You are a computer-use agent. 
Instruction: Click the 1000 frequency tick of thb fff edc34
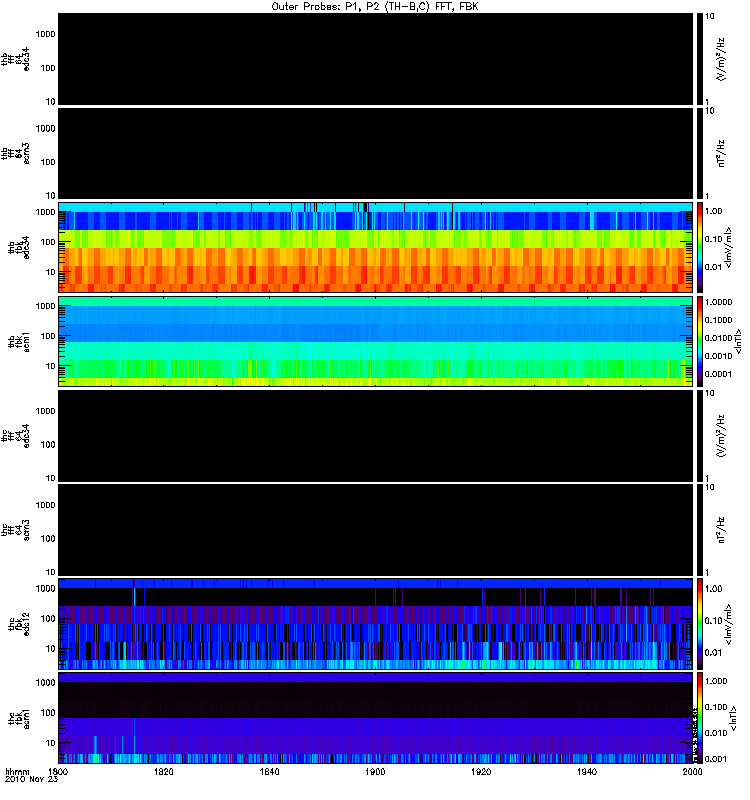point(45,34)
